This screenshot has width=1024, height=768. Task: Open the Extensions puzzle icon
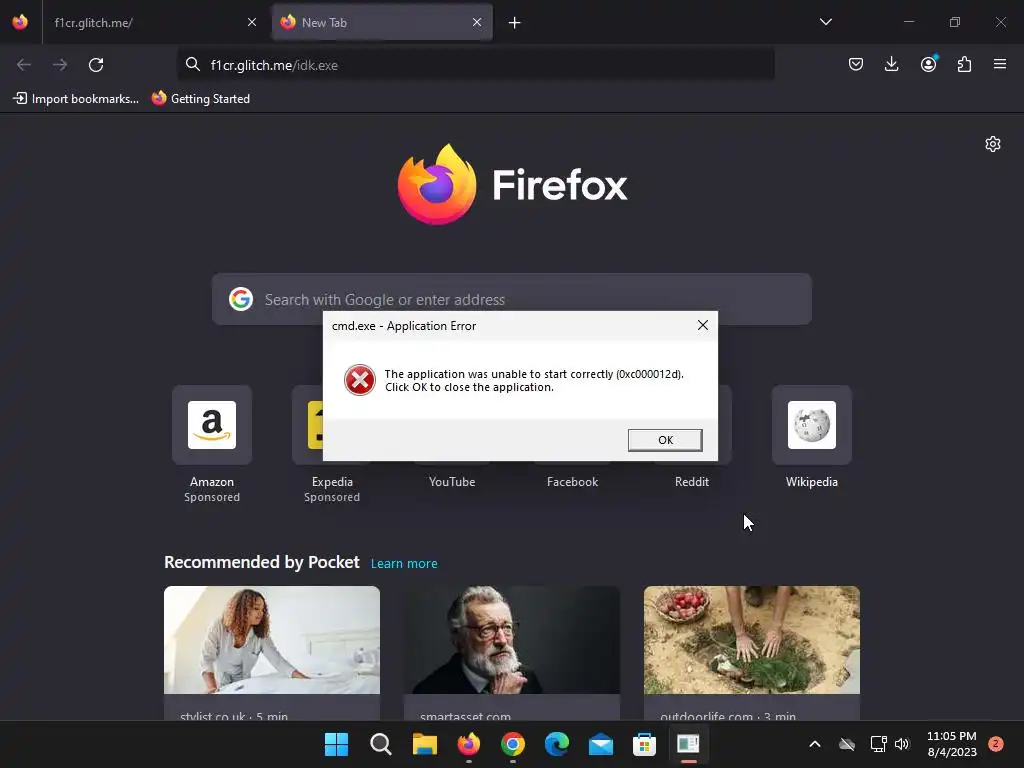[964, 64]
